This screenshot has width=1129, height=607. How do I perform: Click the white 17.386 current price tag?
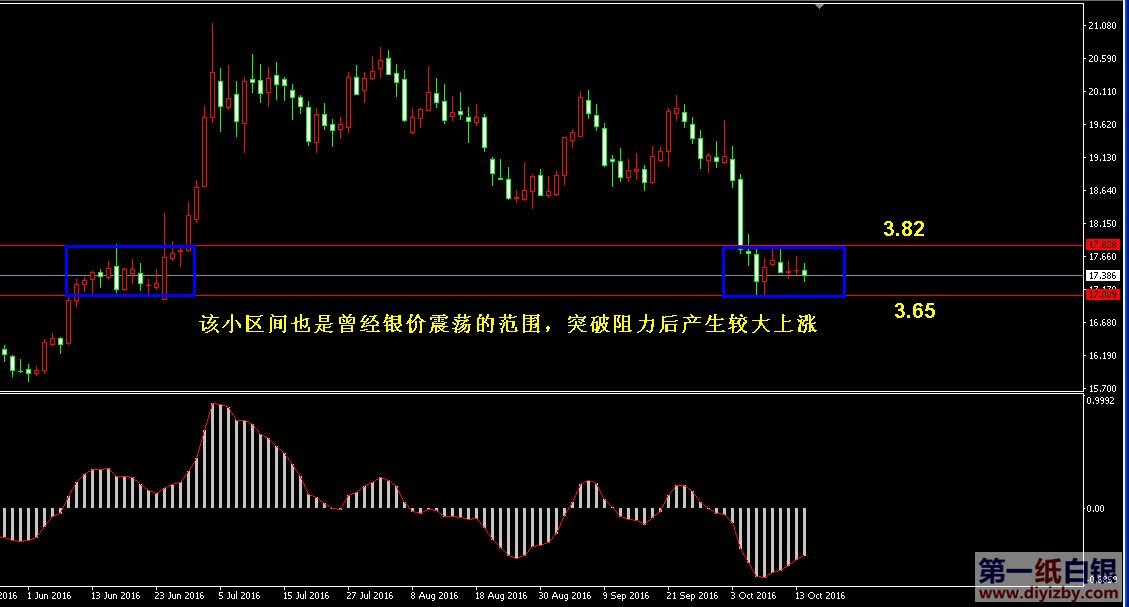click(1102, 275)
